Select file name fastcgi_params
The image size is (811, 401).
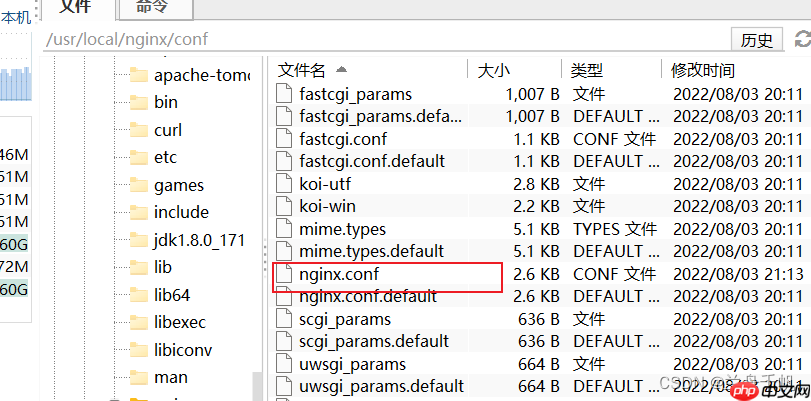coord(355,95)
